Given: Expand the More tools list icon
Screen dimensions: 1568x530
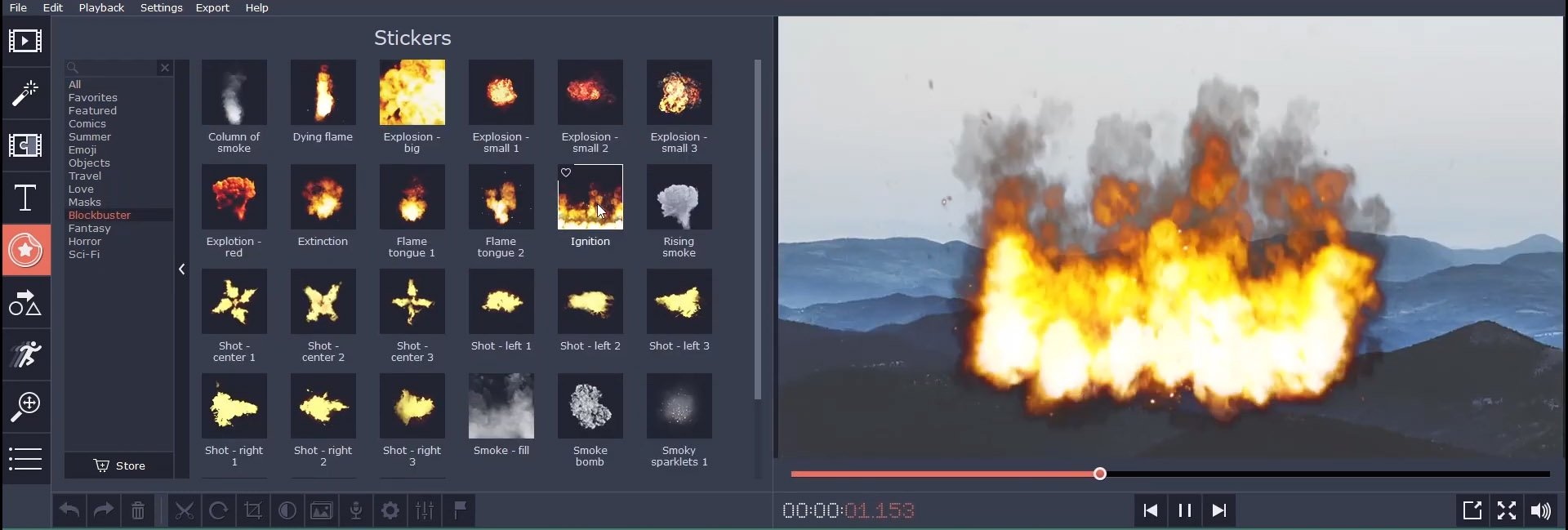Looking at the screenshot, I should [x=25, y=458].
